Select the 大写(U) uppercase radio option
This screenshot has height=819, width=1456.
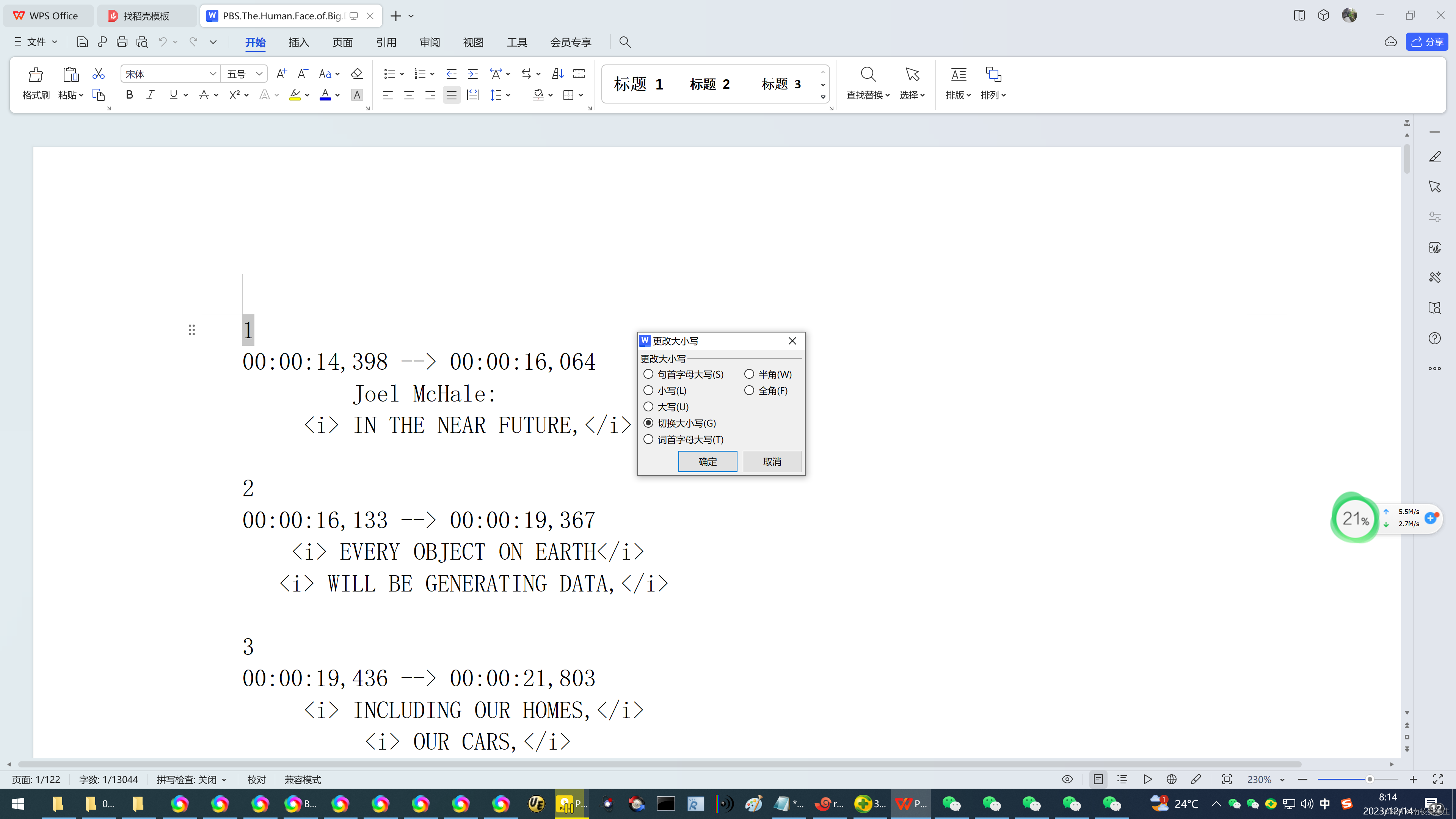[x=648, y=407]
